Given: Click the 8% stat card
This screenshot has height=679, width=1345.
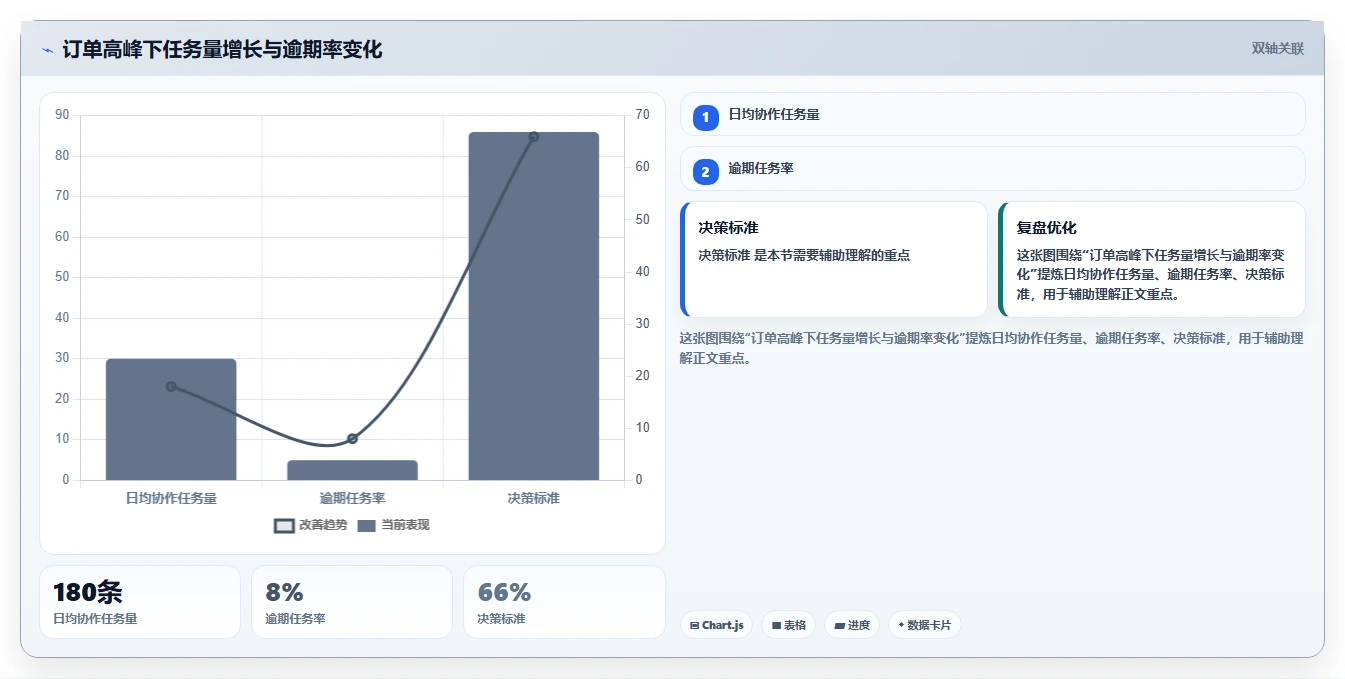Looking at the screenshot, I should pyautogui.click(x=352, y=602).
